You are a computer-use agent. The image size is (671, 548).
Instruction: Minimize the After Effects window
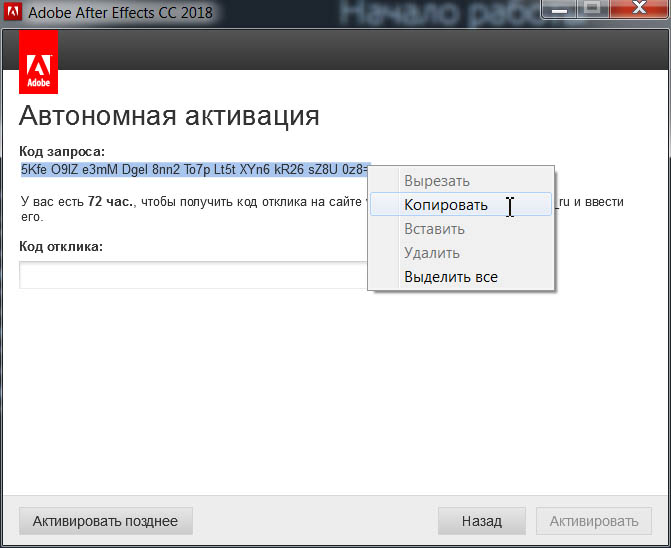point(560,8)
